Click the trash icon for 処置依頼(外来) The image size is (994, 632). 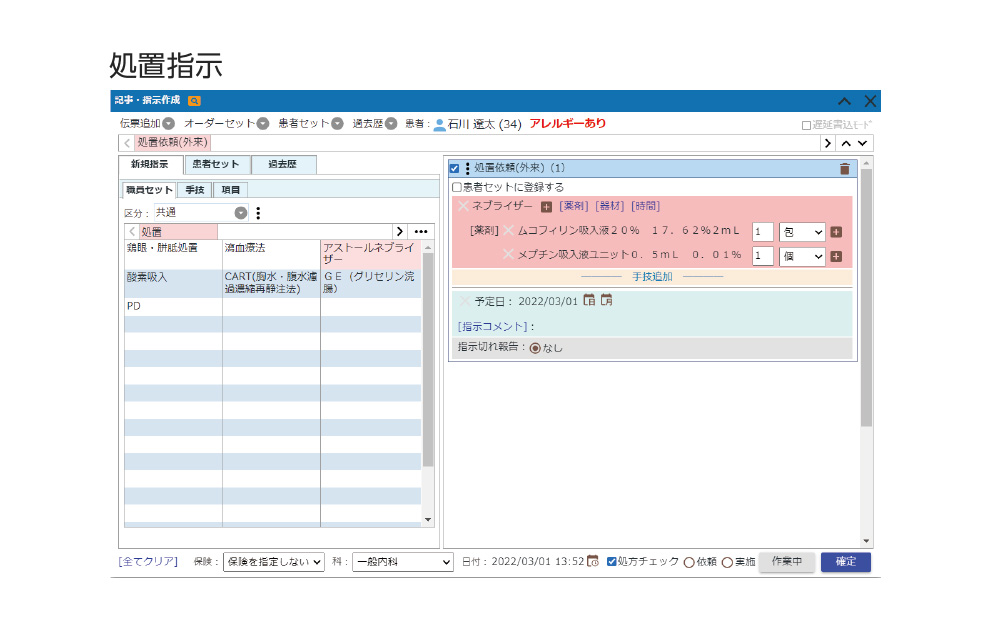coord(845,169)
